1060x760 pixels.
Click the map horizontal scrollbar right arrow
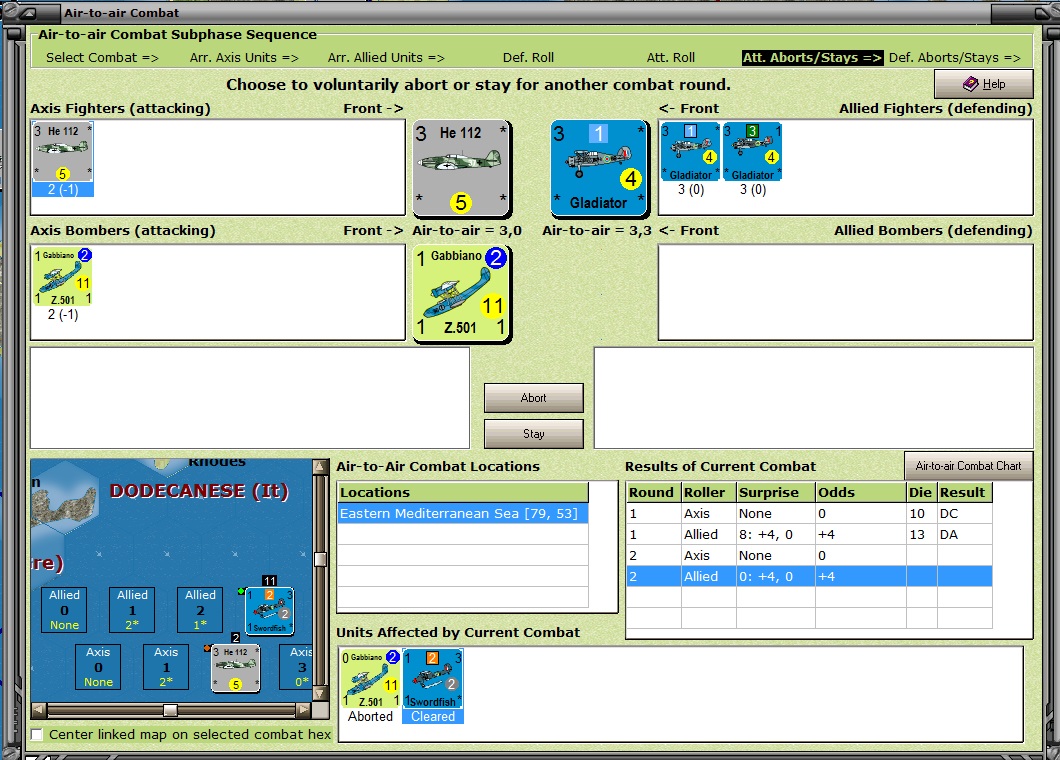(x=304, y=710)
